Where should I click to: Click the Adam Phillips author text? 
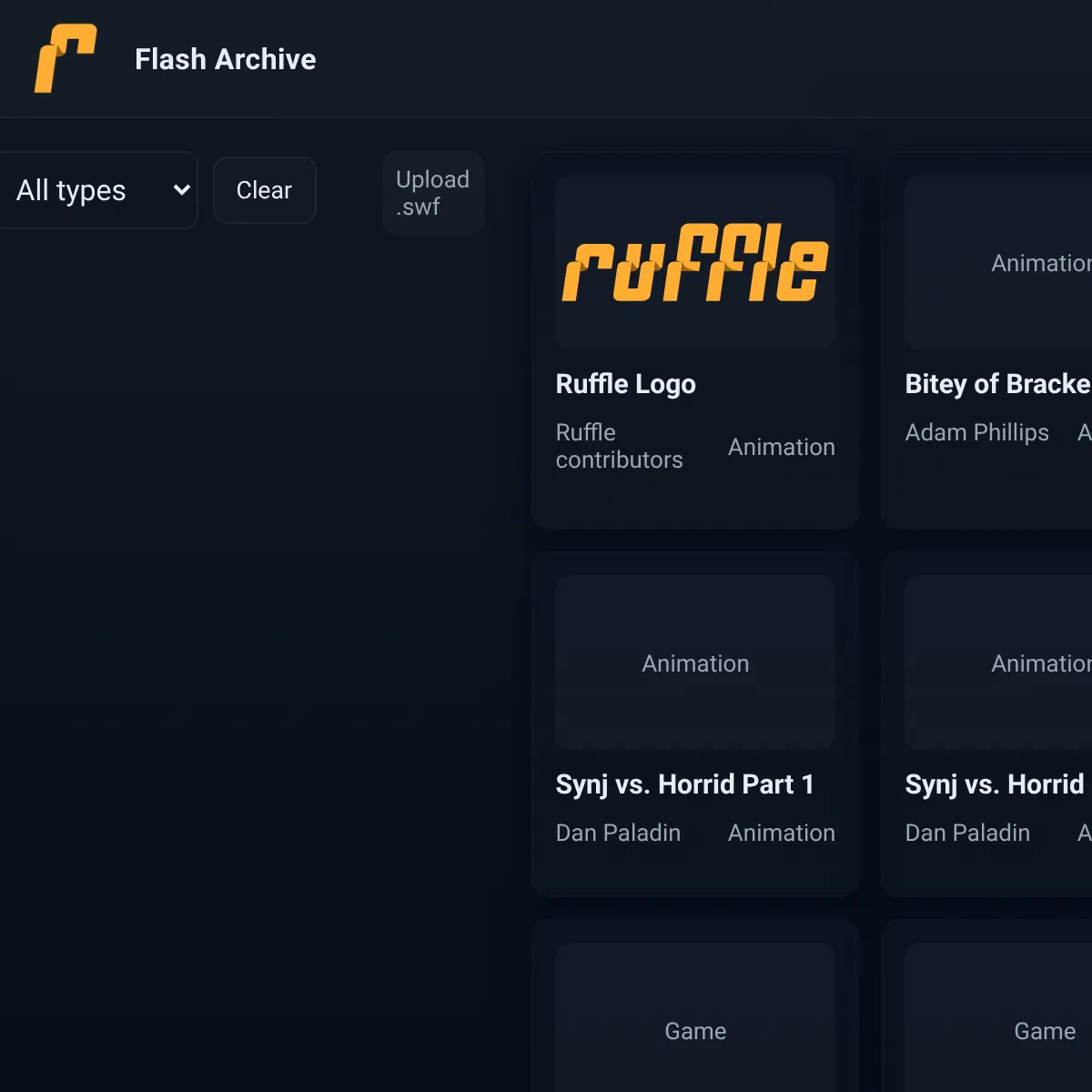pyautogui.click(x=977, y=432)
